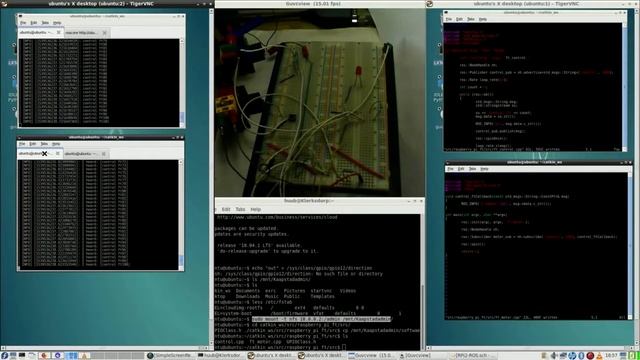
Task: Open Help menu in ubuntu2 lower terminal
Action: (x=56, y=144)
